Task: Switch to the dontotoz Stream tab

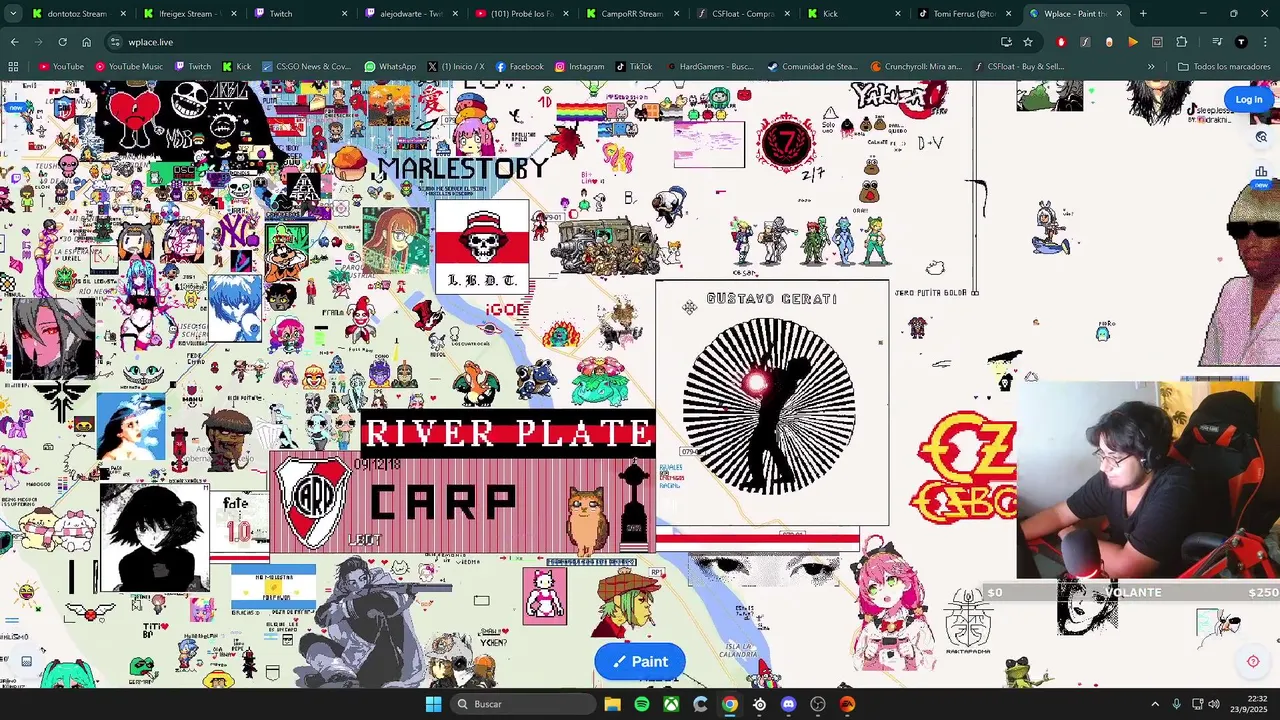Action: coord(80,14)
